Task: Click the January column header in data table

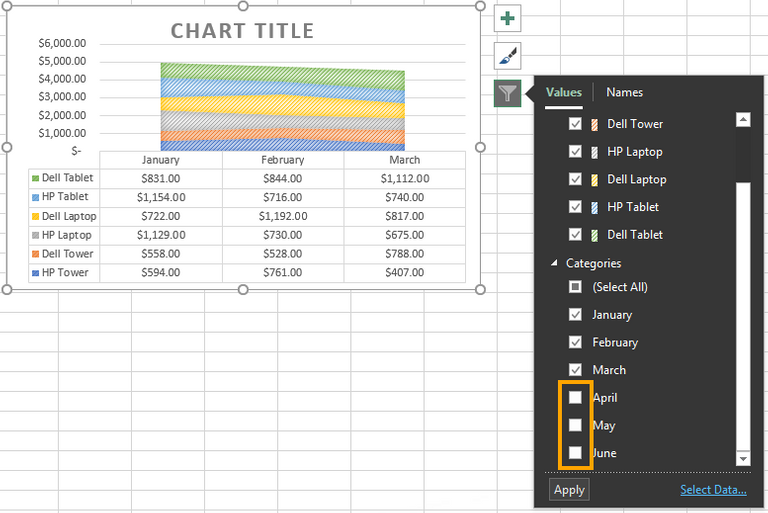Action: click(161, 160)
